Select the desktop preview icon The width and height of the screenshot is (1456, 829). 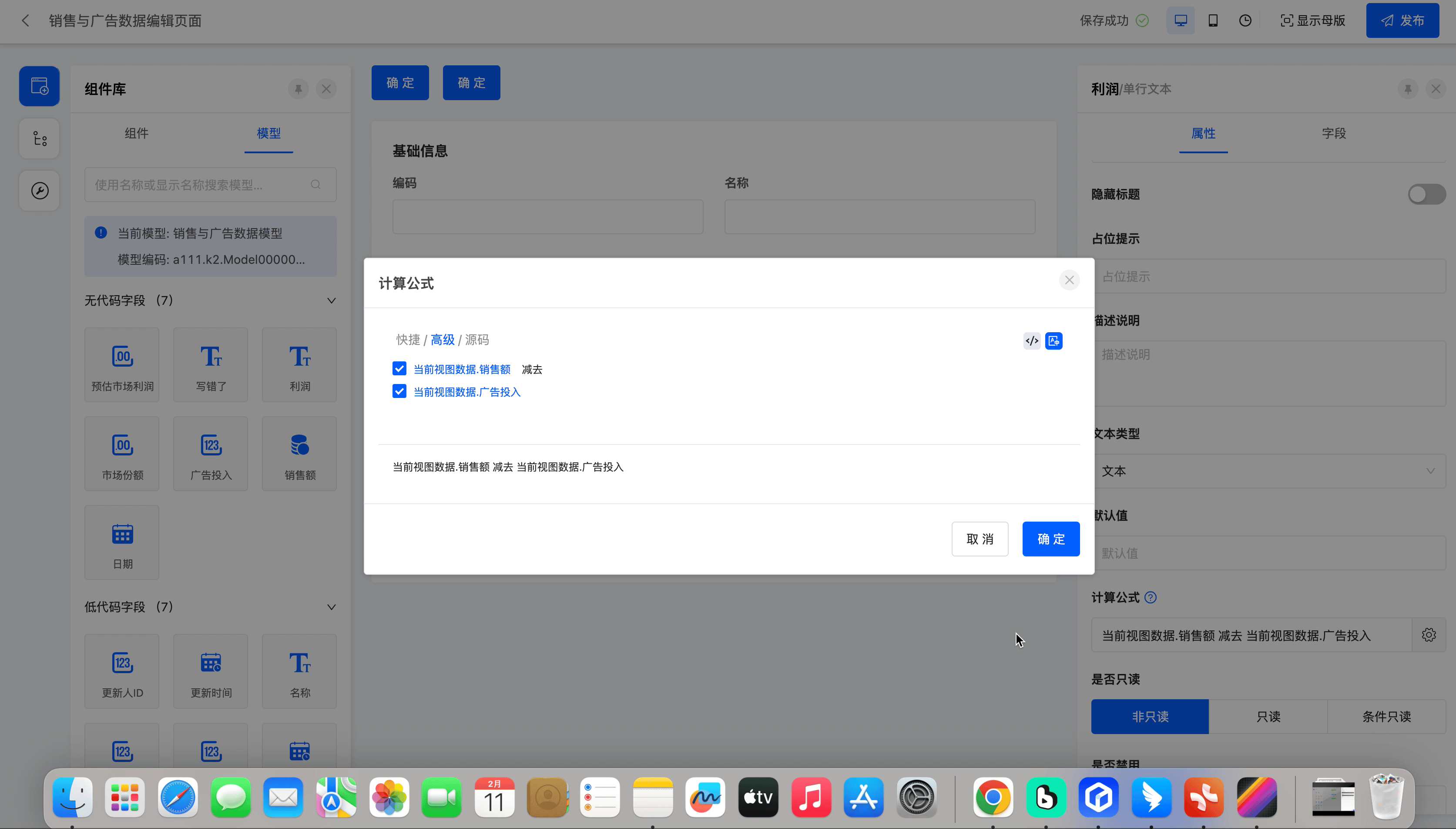click(1181, 20)
